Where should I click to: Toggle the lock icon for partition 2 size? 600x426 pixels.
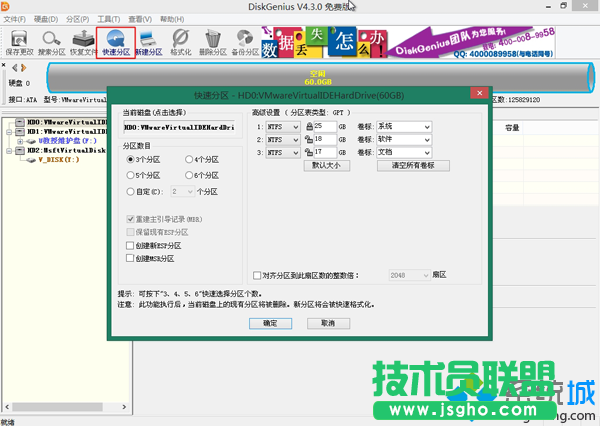pos(309,139)
